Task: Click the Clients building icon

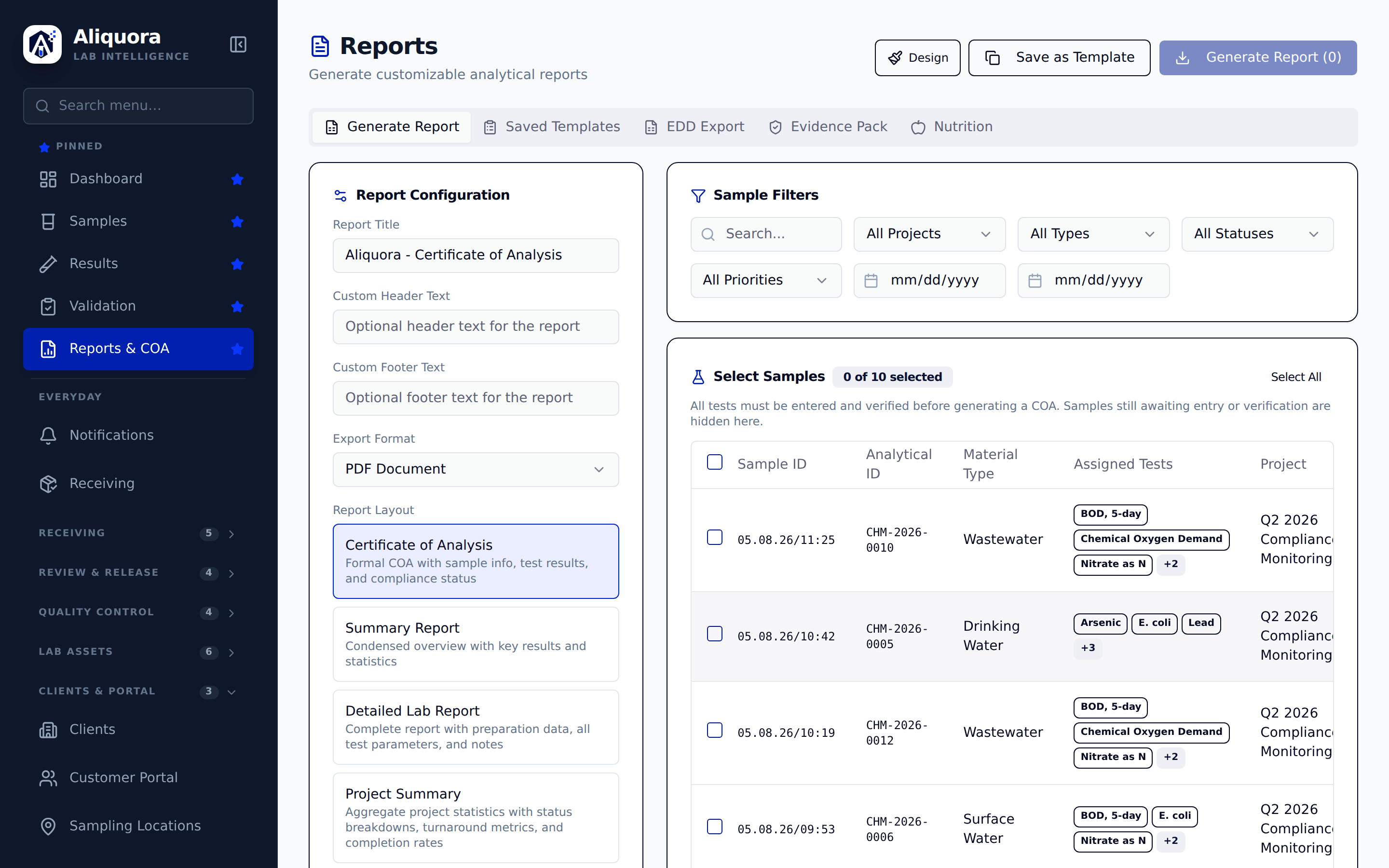Action: click(48, 730)
